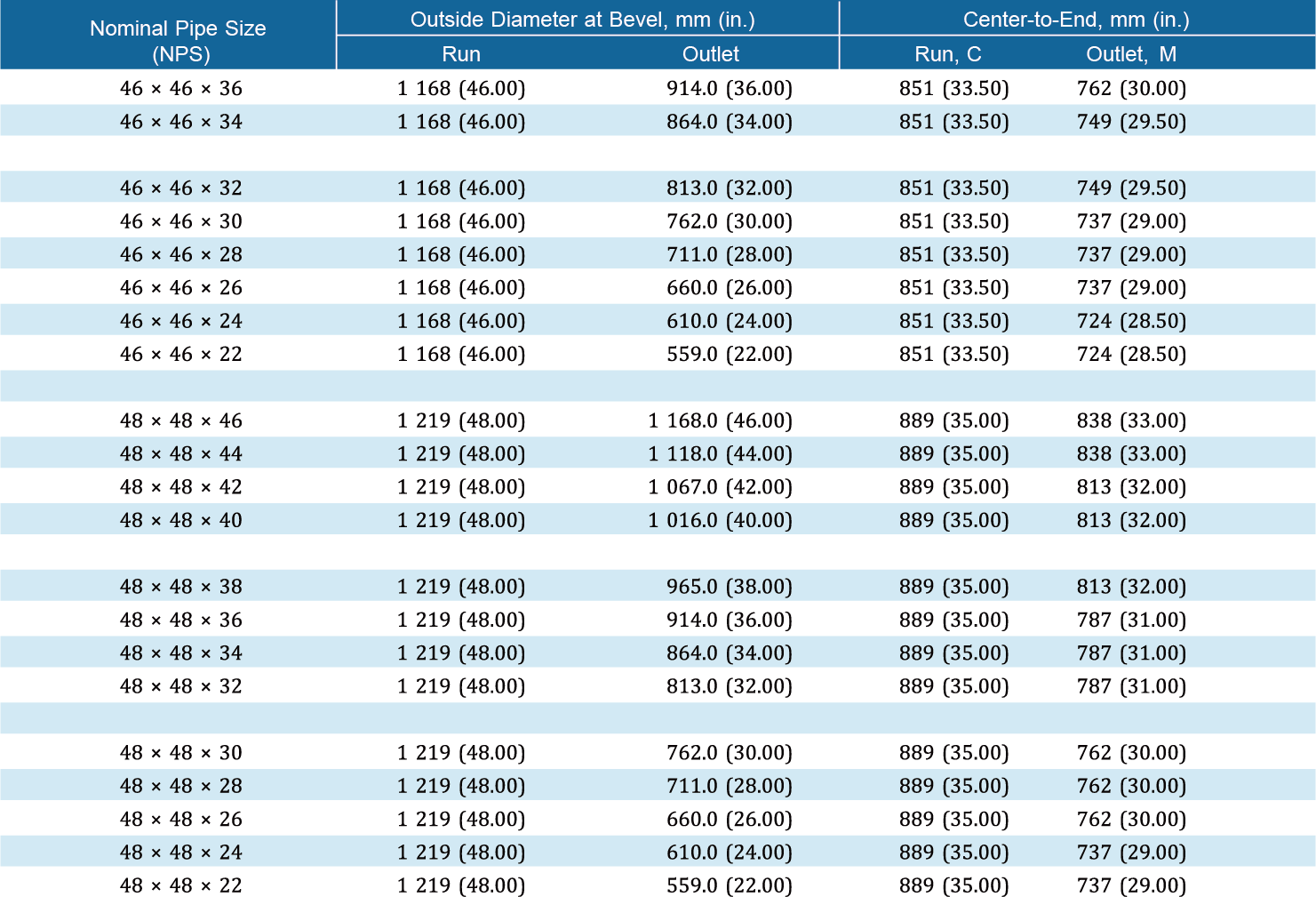Screen dimensions: 1316x897
Task: Click '889 (35.00)' in the 48 × 48 × 22 row
Action: pos(954,885)
